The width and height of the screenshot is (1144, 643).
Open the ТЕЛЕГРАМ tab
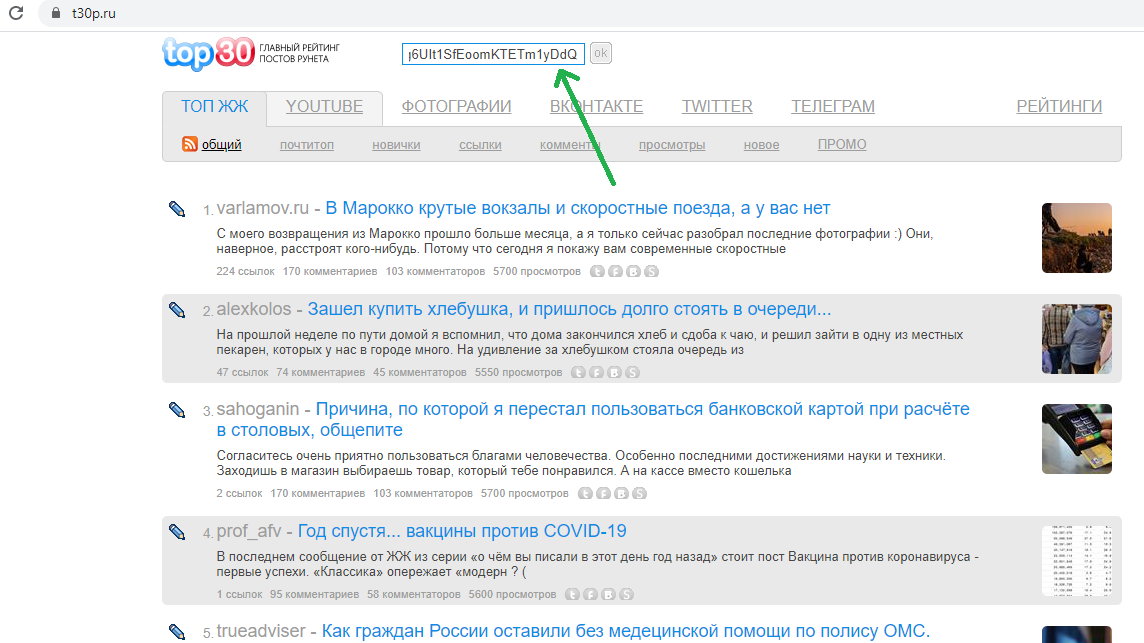832,107
